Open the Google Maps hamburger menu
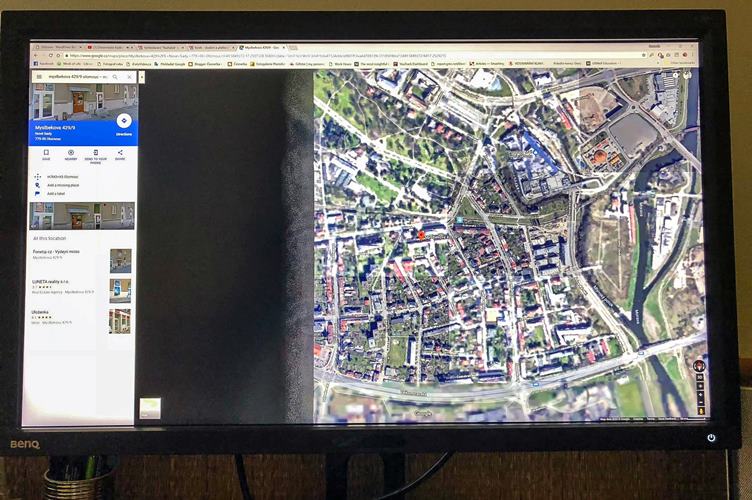The height and width of the screenshot is (500, 752). (x=39, y=77)
